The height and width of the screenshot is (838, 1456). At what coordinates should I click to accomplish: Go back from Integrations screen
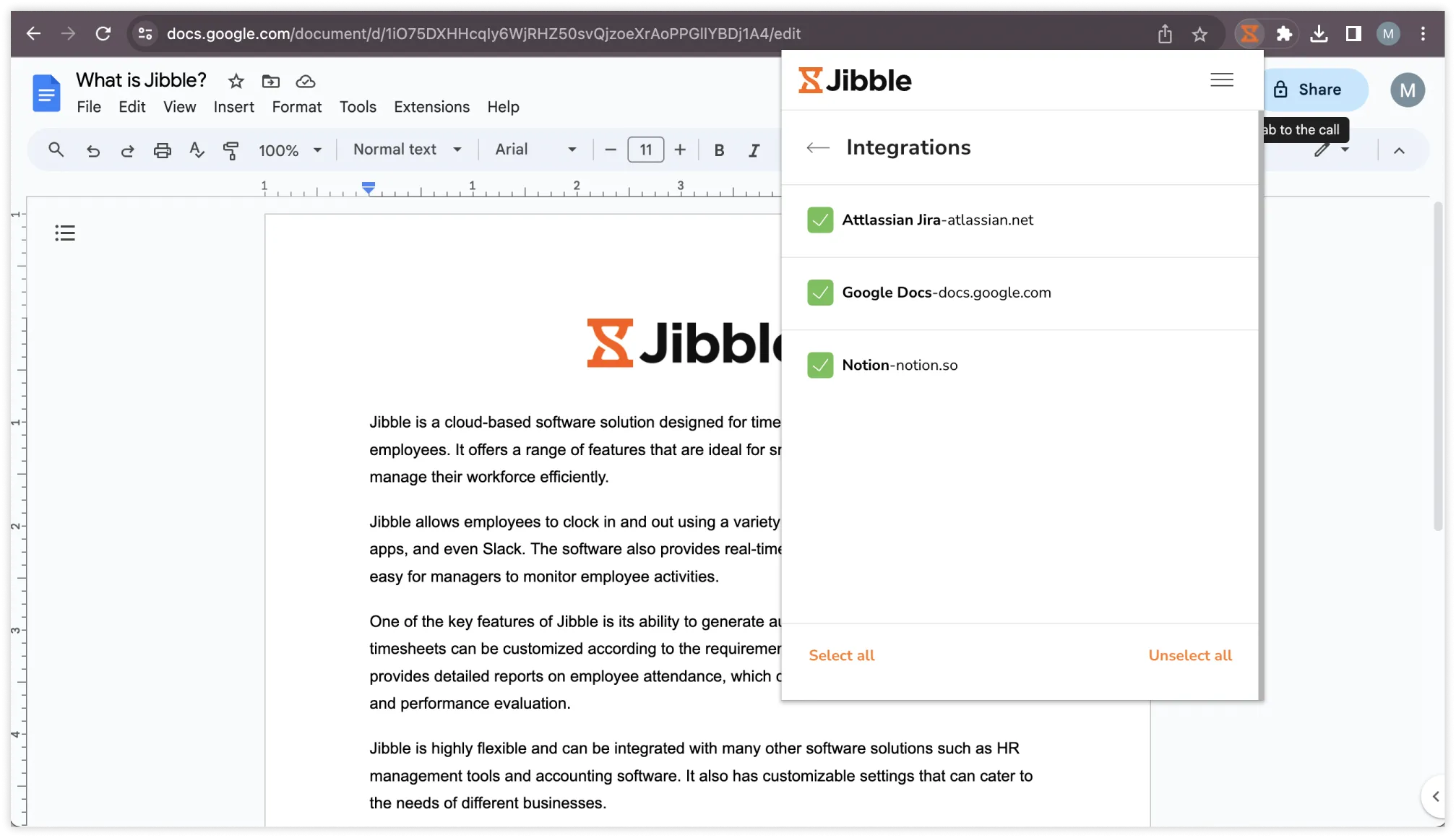tap(817, 147)
